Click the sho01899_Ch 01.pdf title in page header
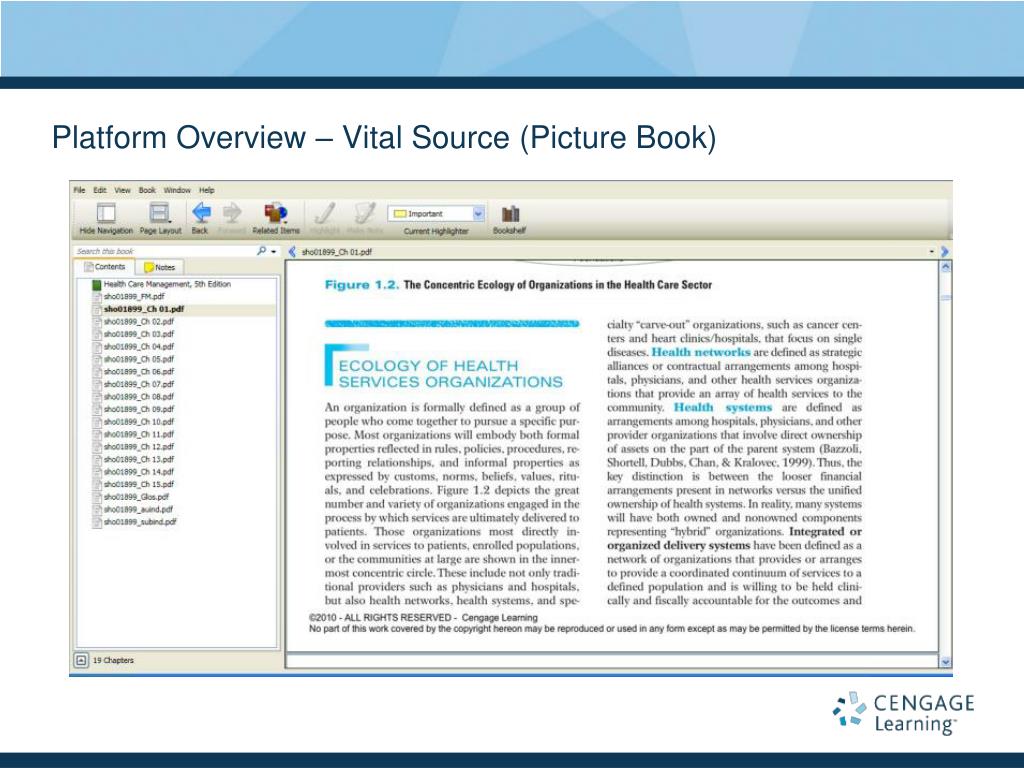 (x=337, y=251)
